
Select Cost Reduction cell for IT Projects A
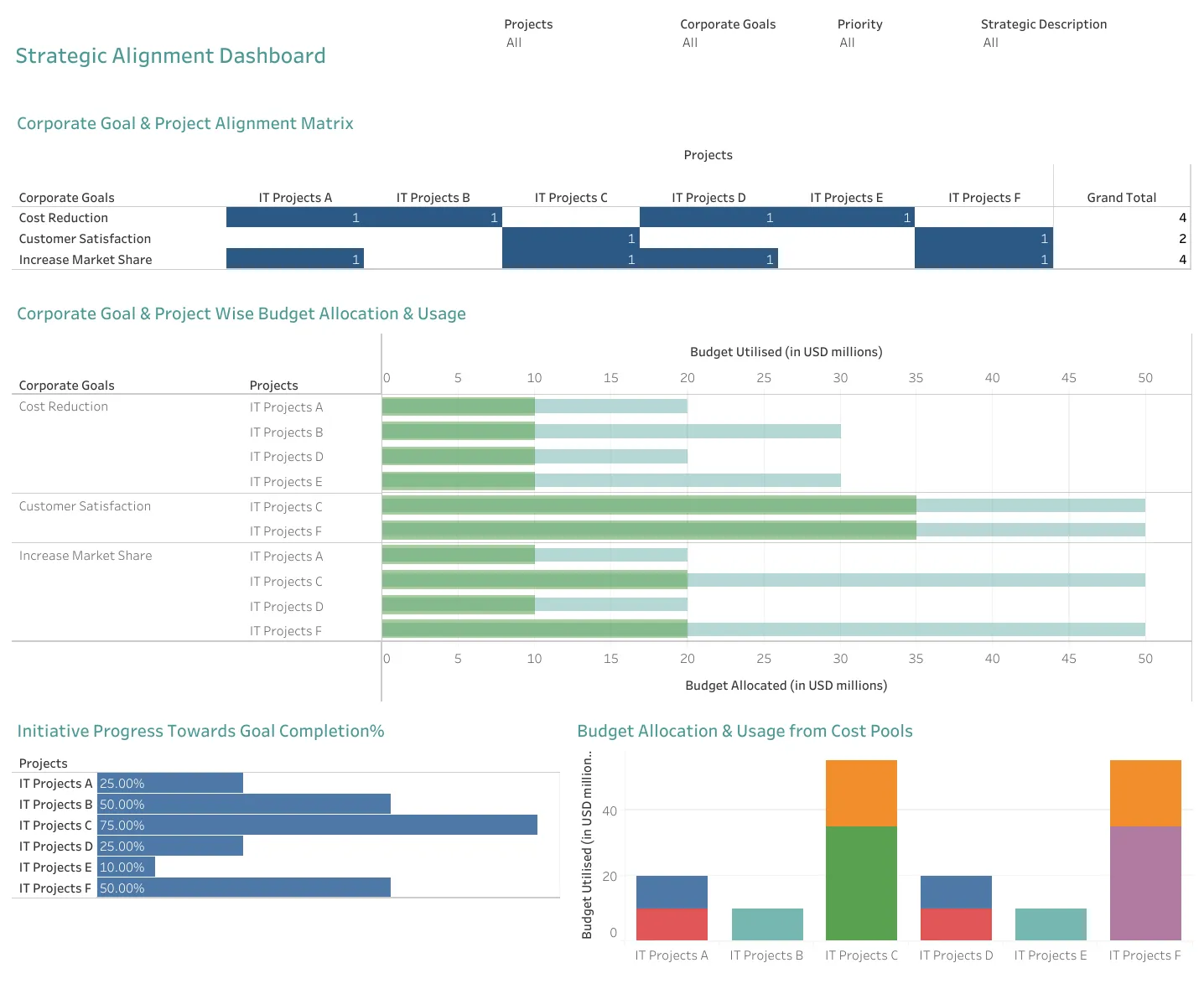295,218
